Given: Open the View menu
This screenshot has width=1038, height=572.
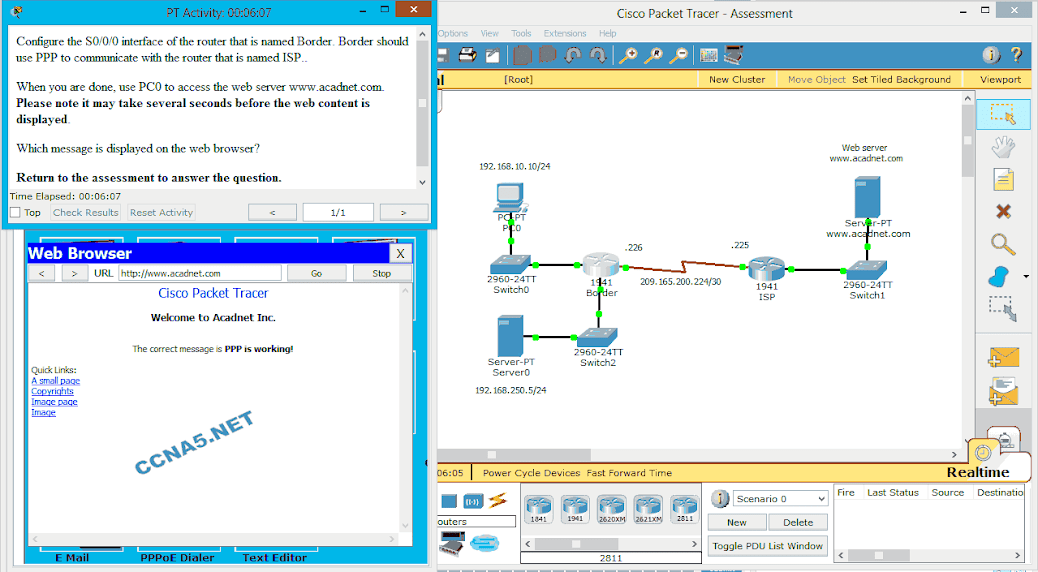Looking at the screenshot, I should coord(490,33).
